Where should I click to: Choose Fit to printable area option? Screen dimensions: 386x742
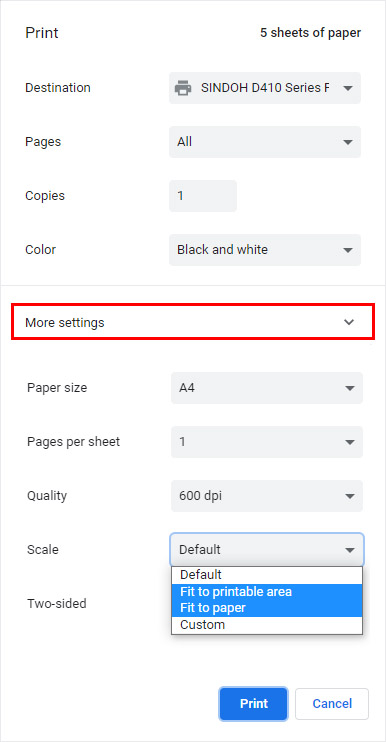[267, 592]
